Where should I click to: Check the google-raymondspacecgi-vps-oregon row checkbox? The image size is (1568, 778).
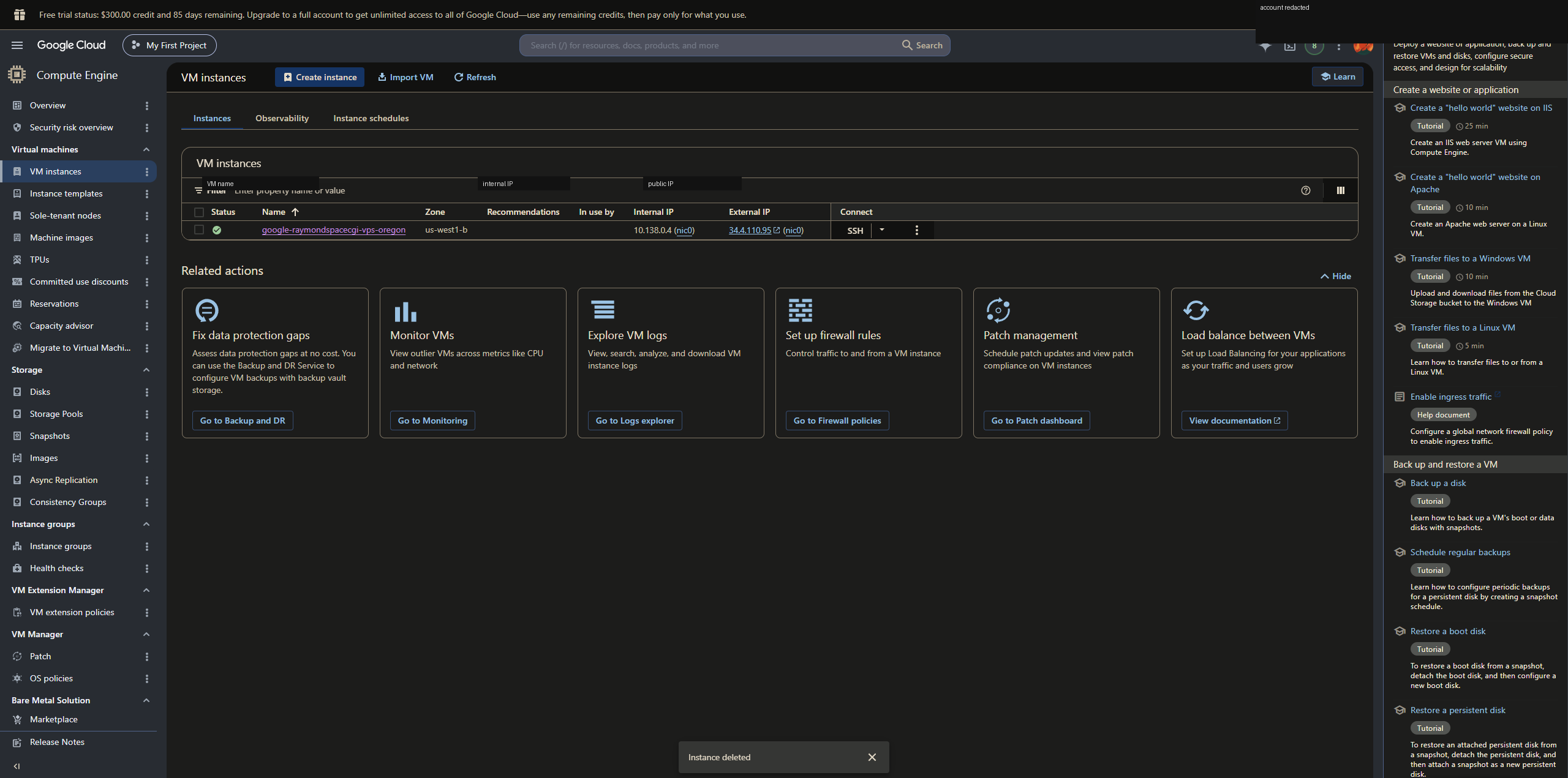pos(198,230)
